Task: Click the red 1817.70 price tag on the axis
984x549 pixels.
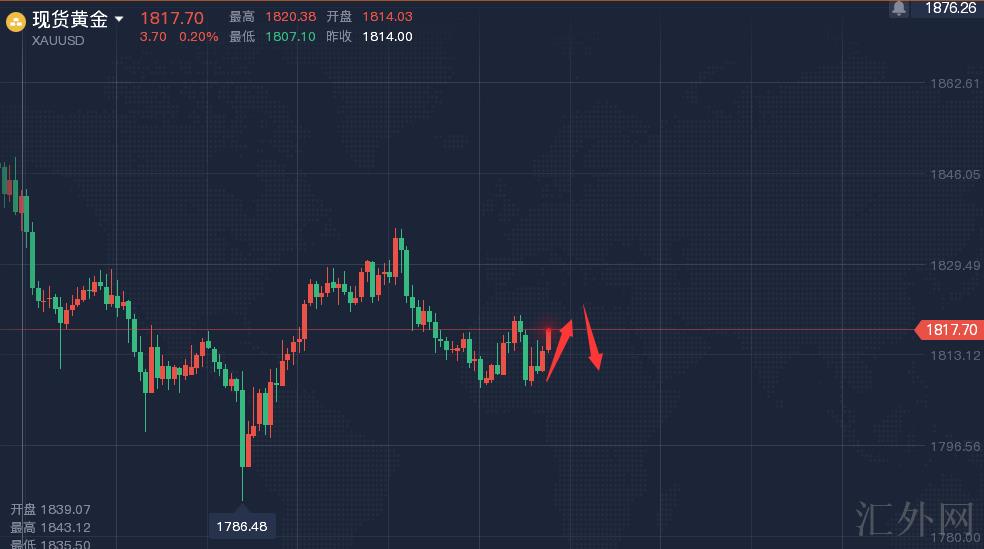Action: [x=949, y=329]
